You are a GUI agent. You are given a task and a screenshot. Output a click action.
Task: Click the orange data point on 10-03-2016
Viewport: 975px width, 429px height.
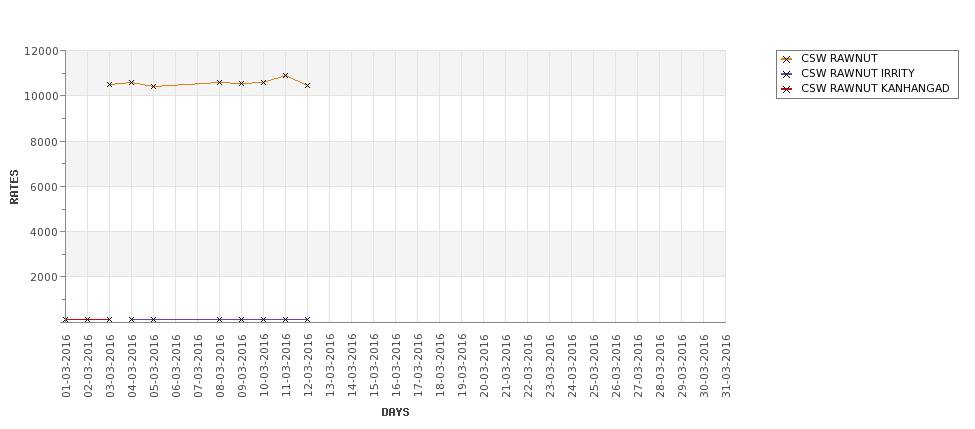(264, 82)
